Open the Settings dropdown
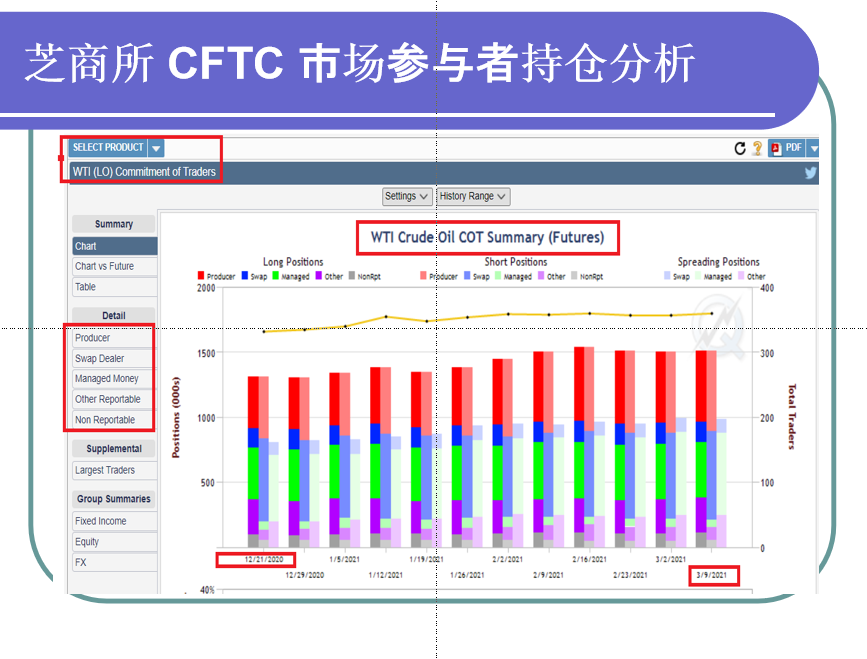 (x=406, y=196)
